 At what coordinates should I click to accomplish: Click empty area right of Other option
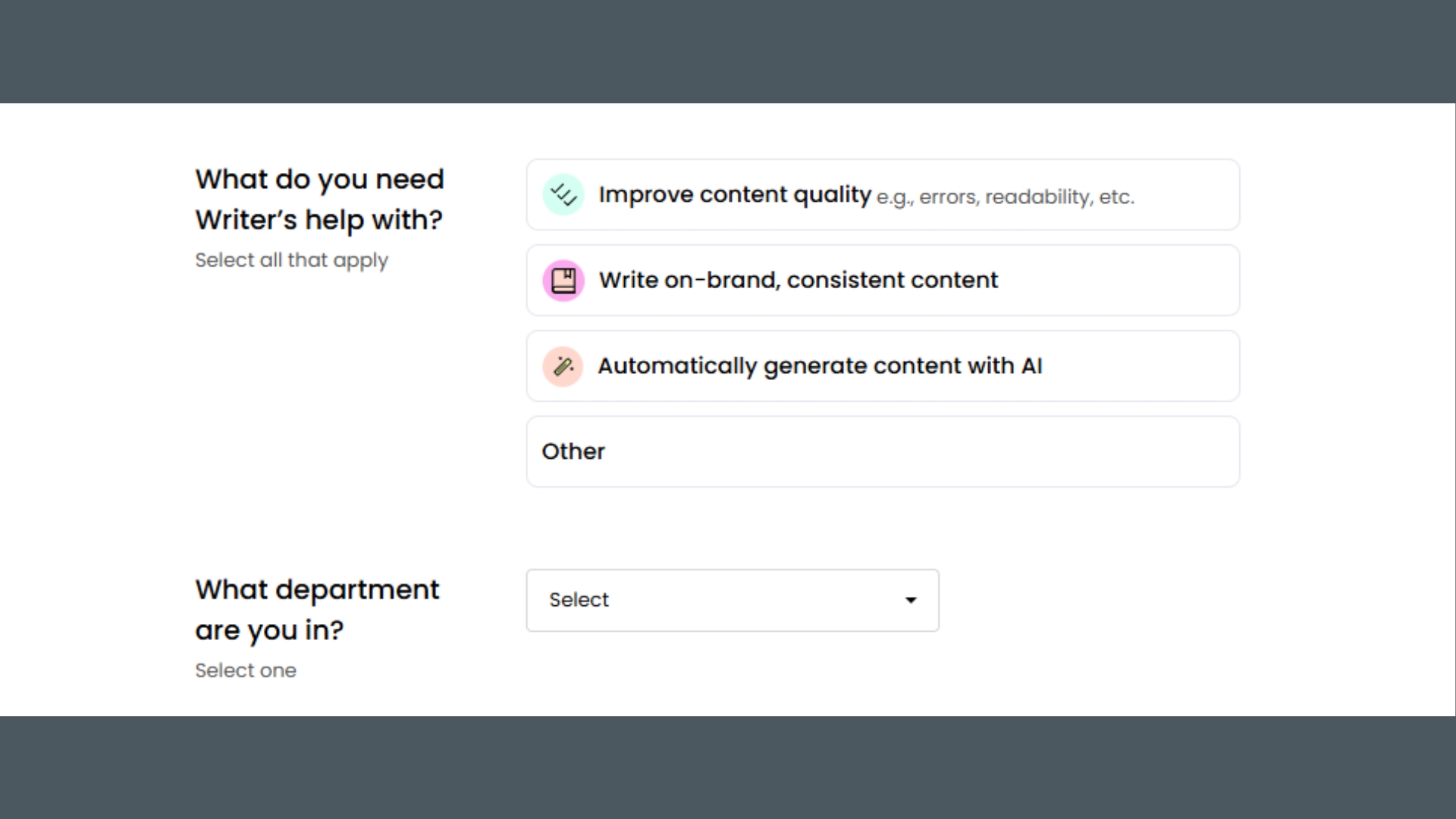tap(986, 452)
